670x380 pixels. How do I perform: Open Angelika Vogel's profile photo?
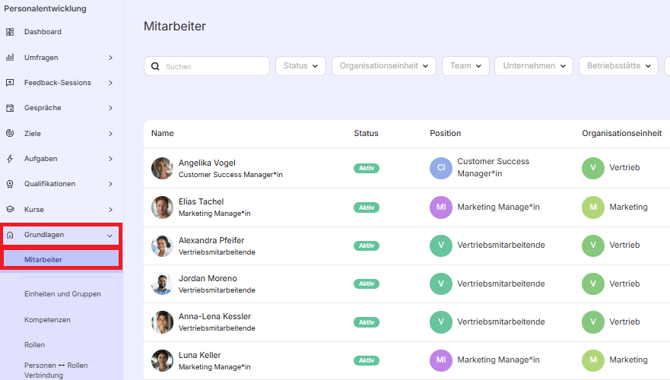(162, 168)
